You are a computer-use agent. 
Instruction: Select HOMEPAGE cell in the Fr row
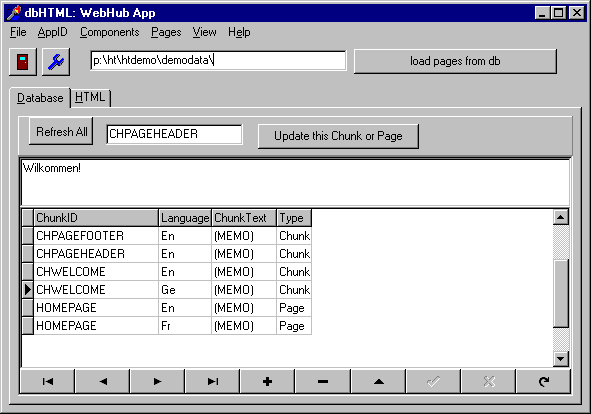(96, 326)
